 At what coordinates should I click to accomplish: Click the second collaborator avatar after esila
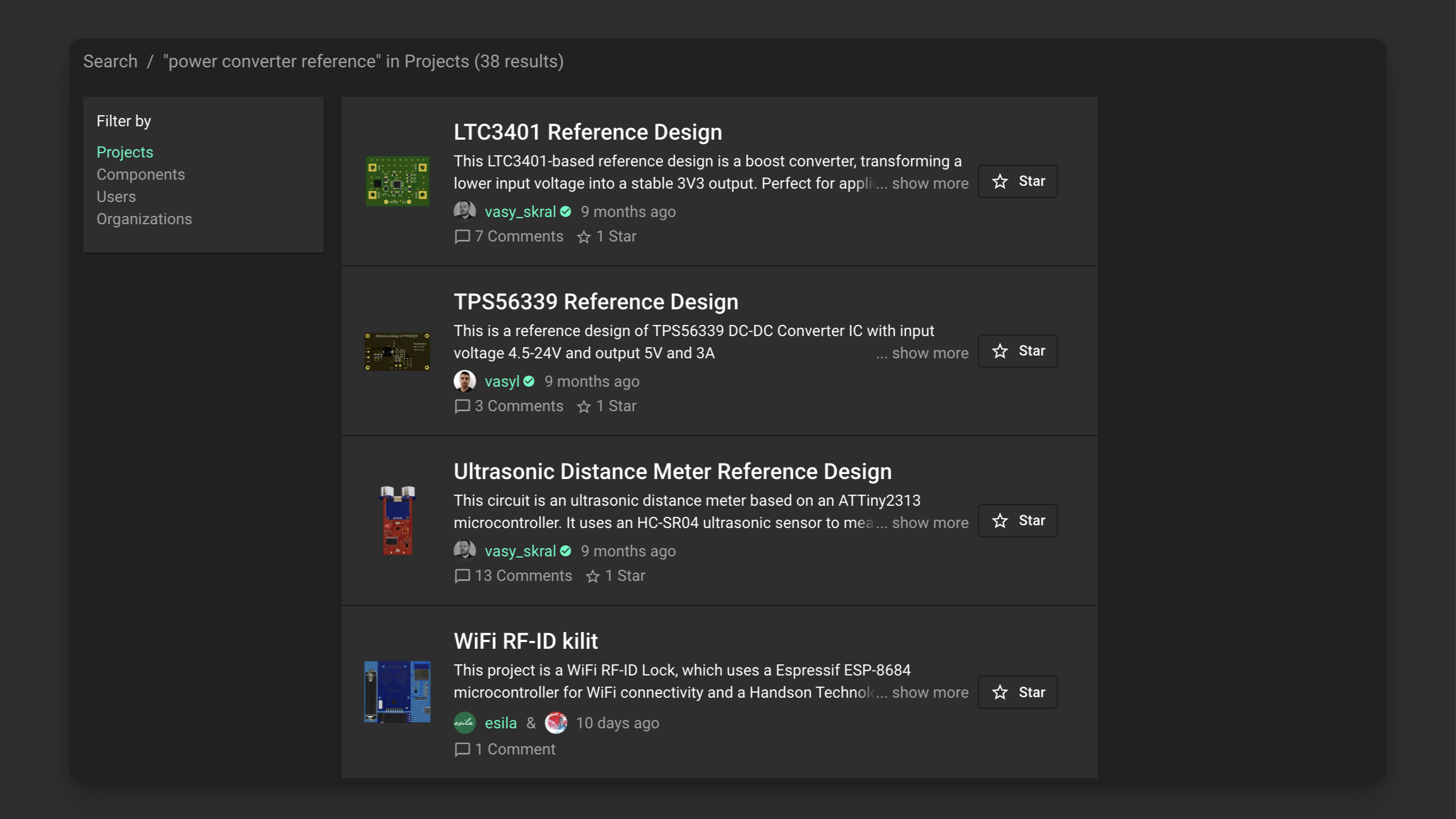pyautogui.click(x=556, y=722)
